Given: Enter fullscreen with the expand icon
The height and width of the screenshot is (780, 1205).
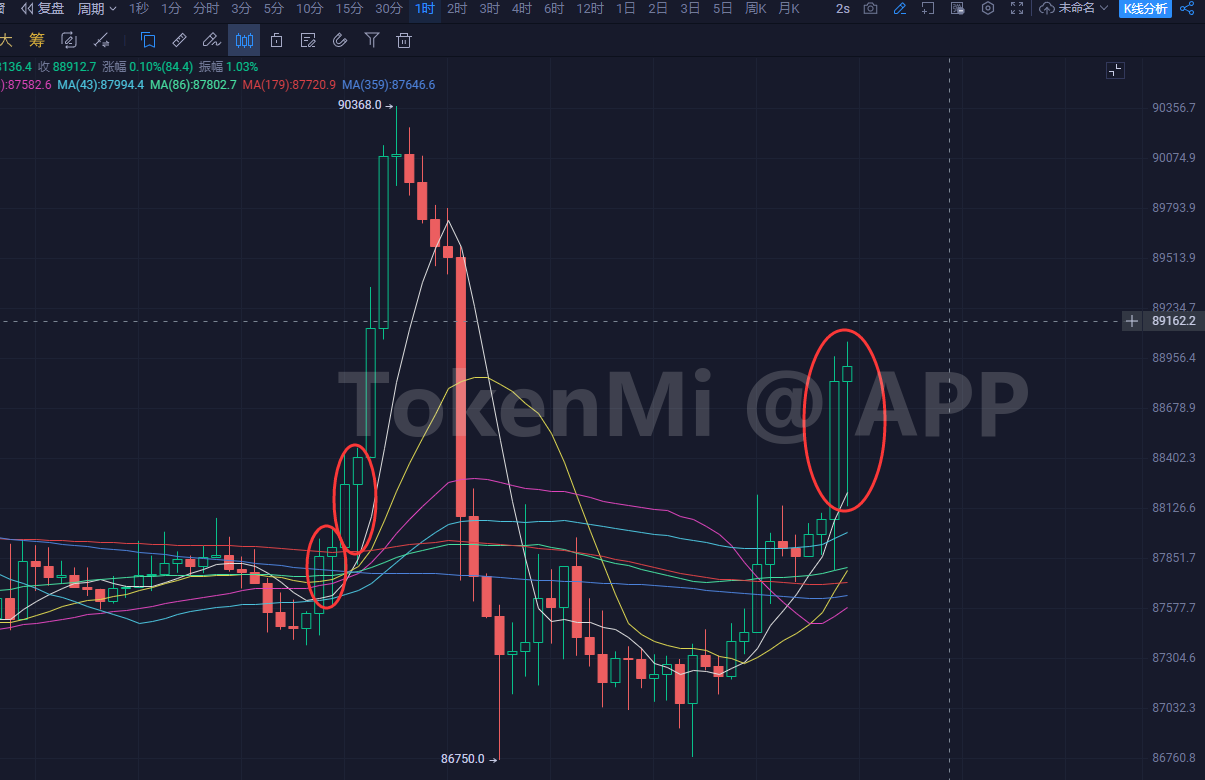Looking at the screenshot, I should 1017,9.
